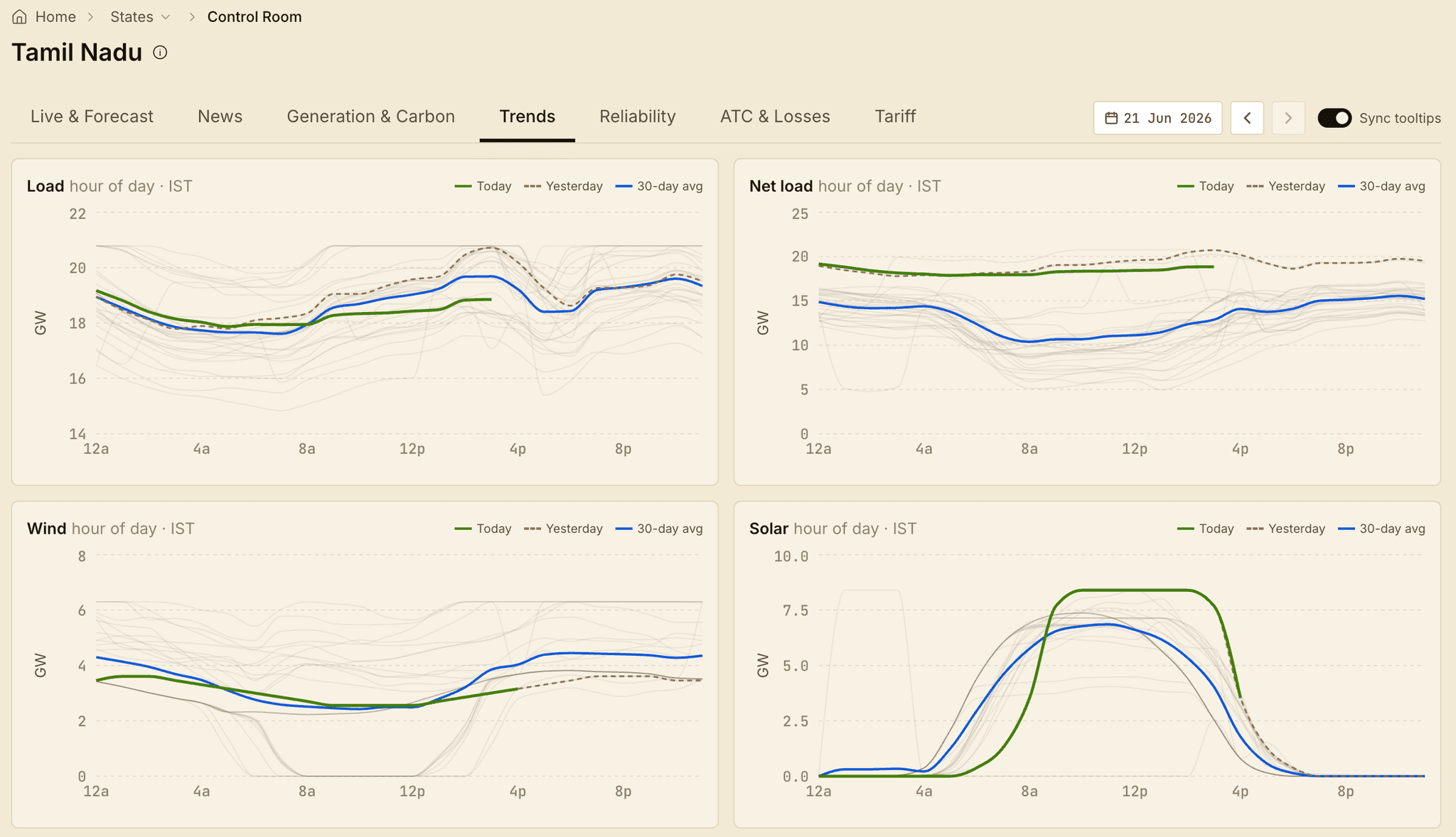Select the Generation & Carbon tab
Viewport: 1456px width, 837px height.
click(x=371, y=117)
